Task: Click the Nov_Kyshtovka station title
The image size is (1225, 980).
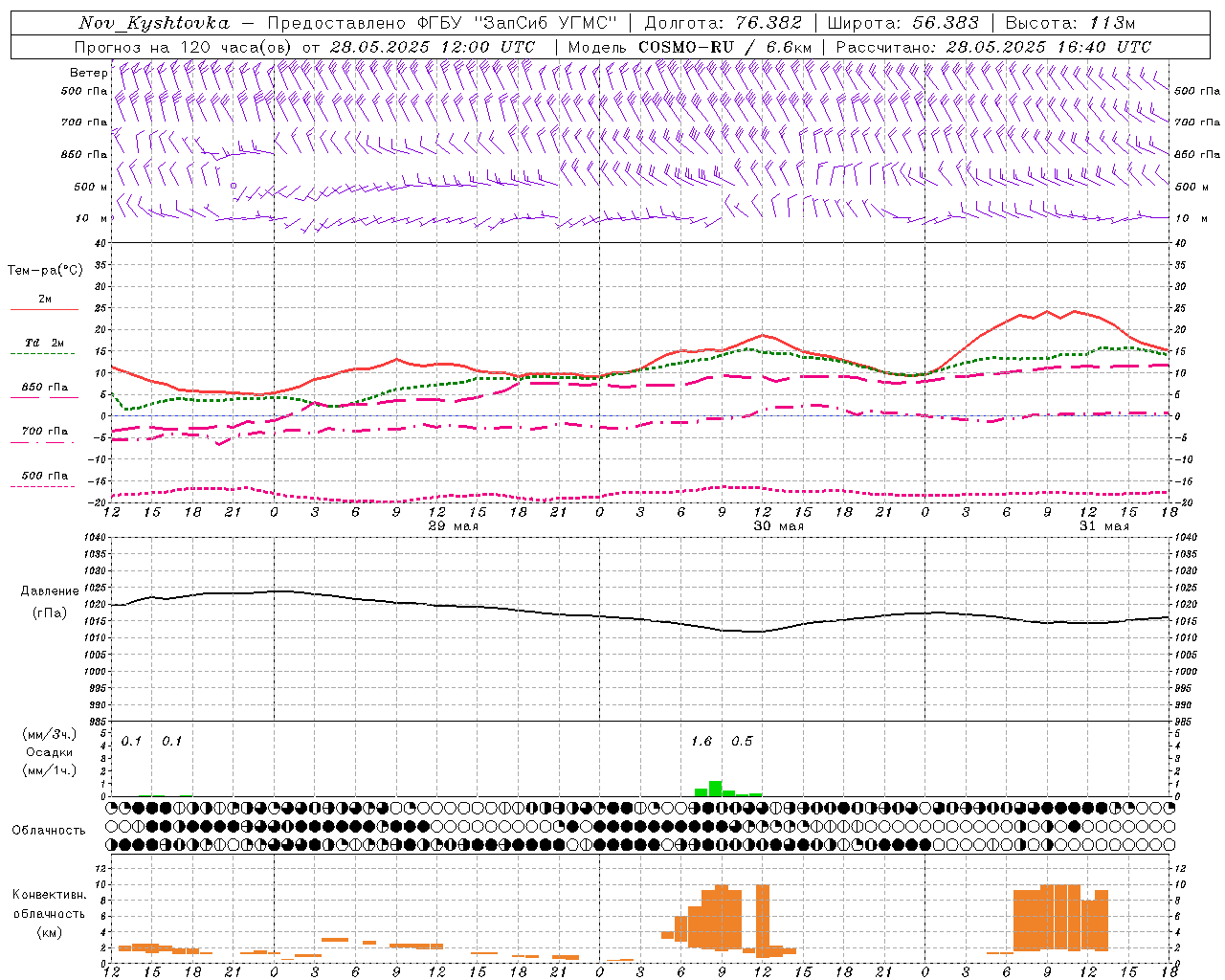Action: pyautogui.click(x=154, y=23)
